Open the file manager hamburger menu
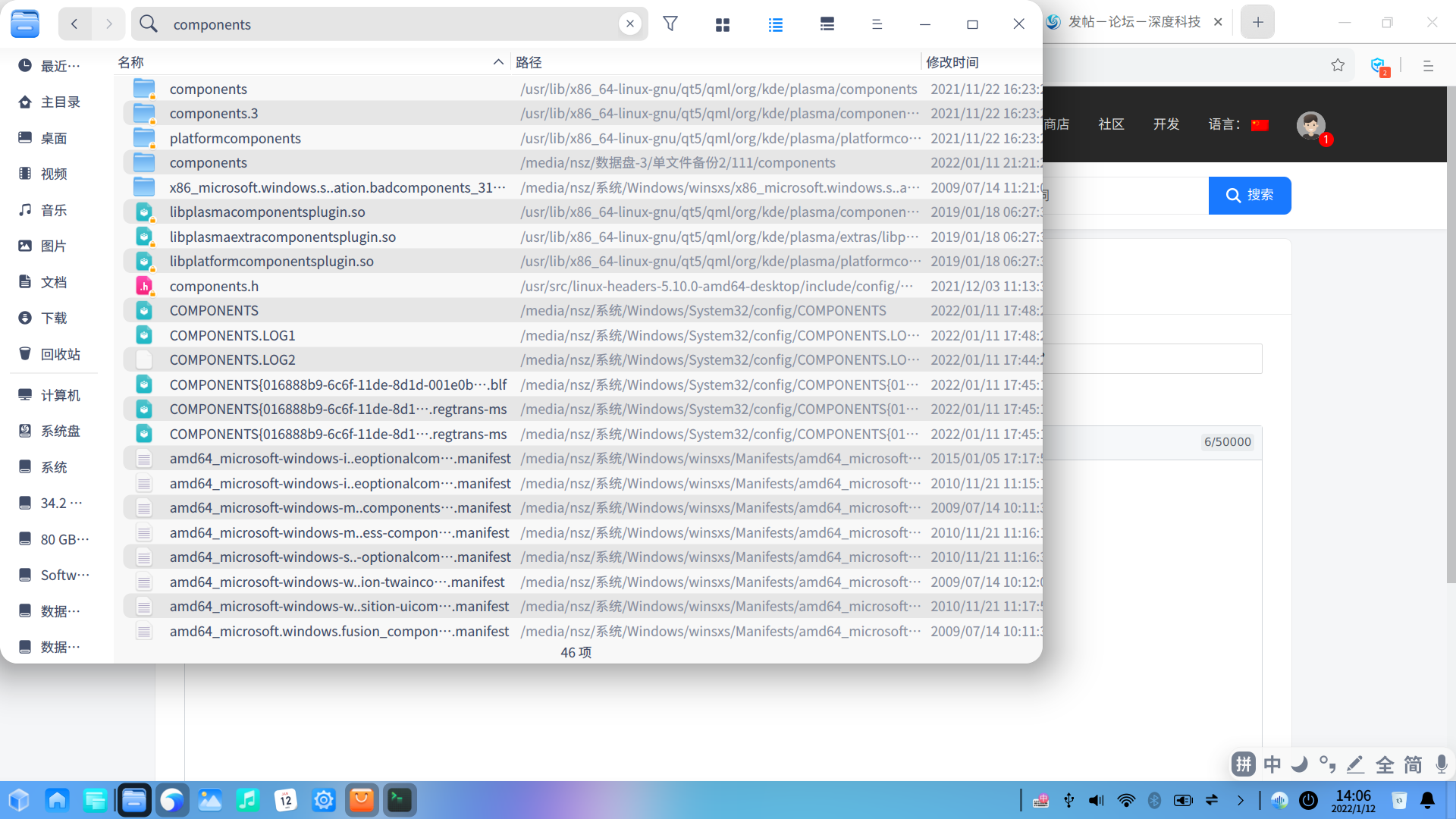This screenshot has height=819, width=1456. point(877,24)
